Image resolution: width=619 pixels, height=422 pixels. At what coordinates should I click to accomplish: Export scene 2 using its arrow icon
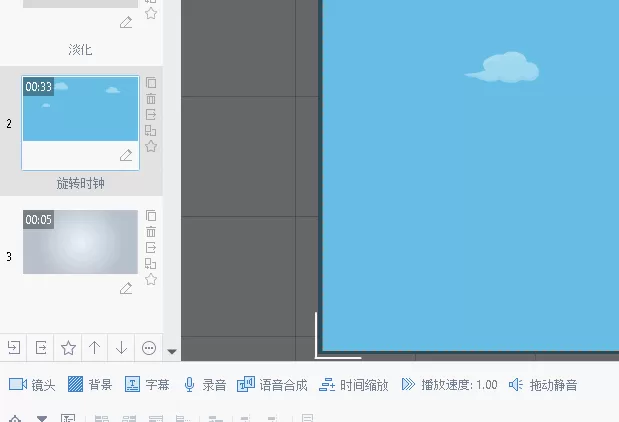(x=151, y=114)
